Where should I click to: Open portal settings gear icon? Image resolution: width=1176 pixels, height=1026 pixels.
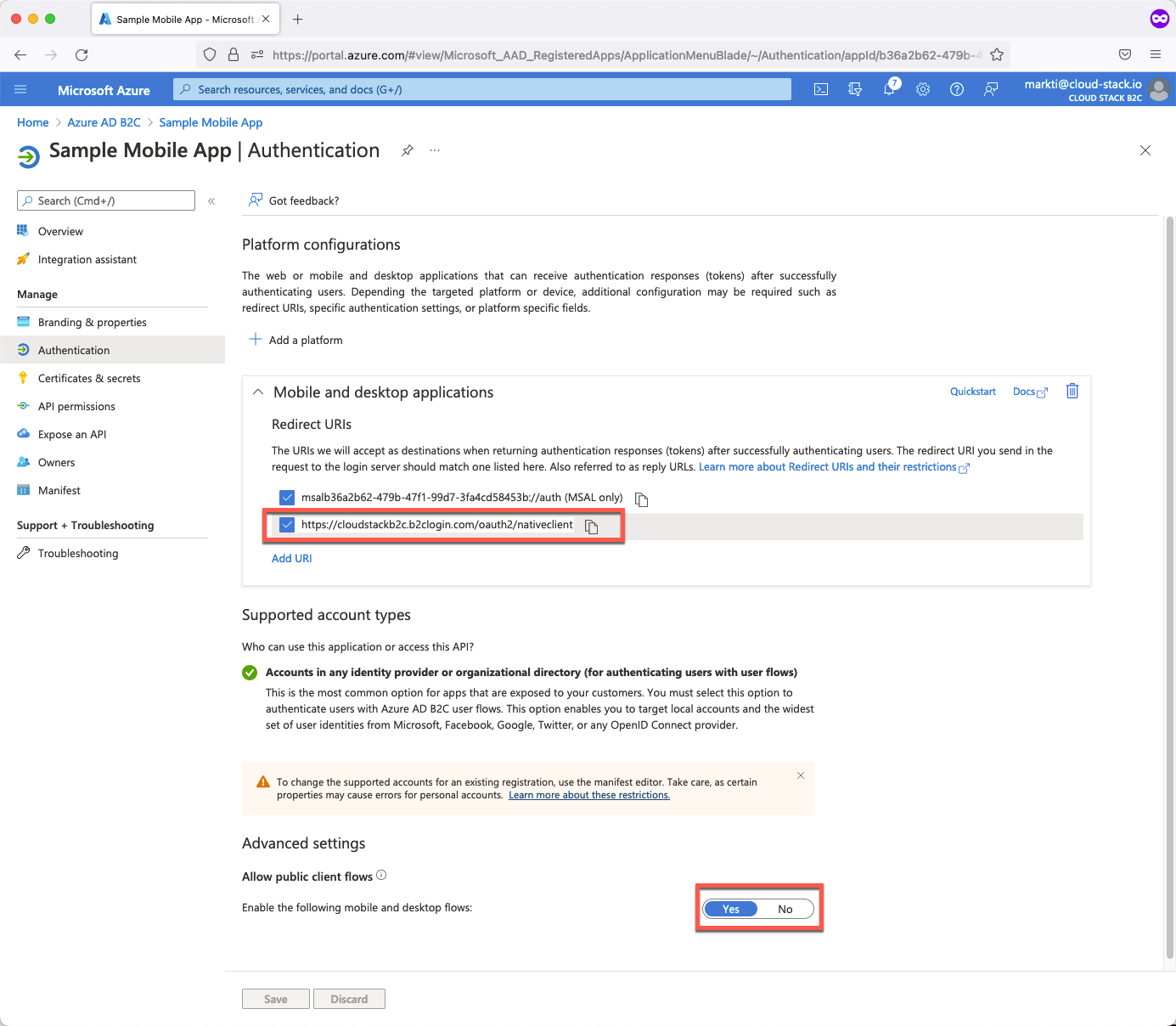[923, 89]
